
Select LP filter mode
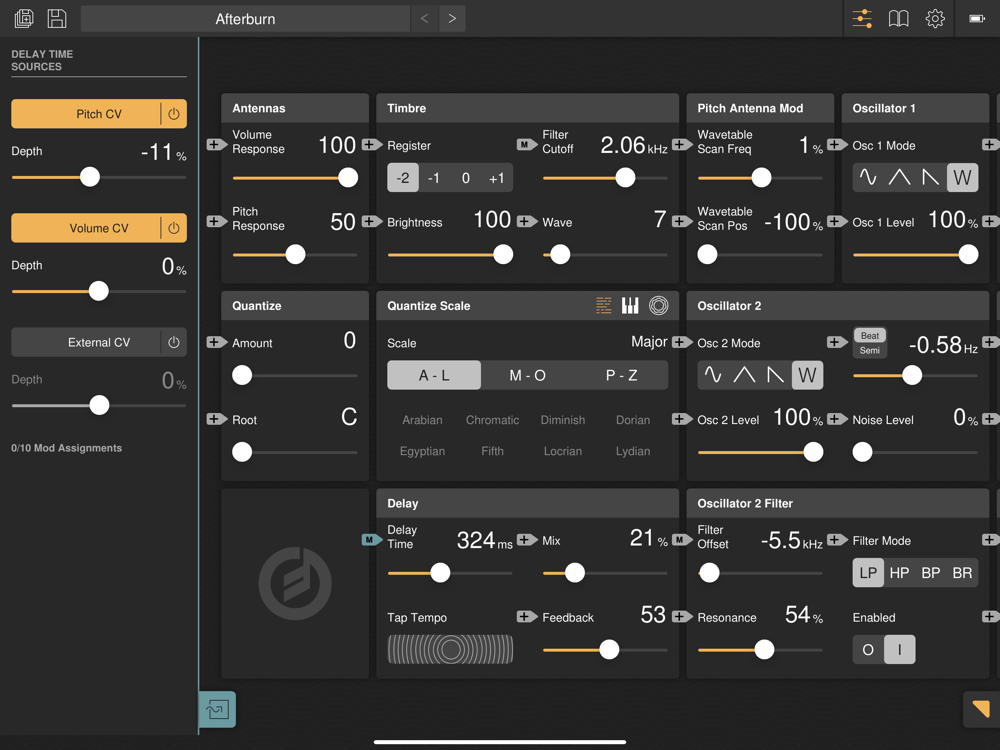coord(868,573)
